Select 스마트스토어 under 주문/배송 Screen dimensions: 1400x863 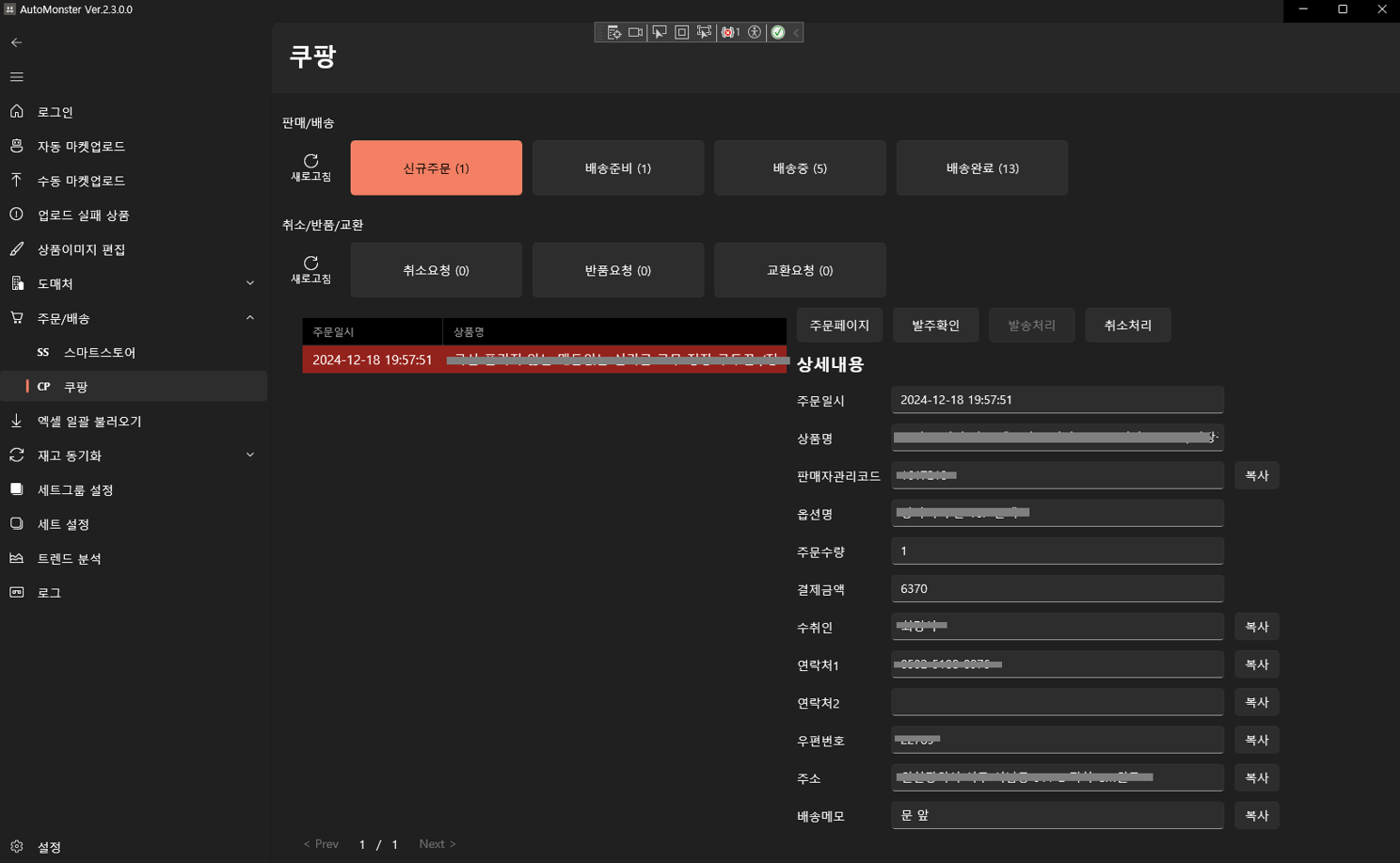134,352
